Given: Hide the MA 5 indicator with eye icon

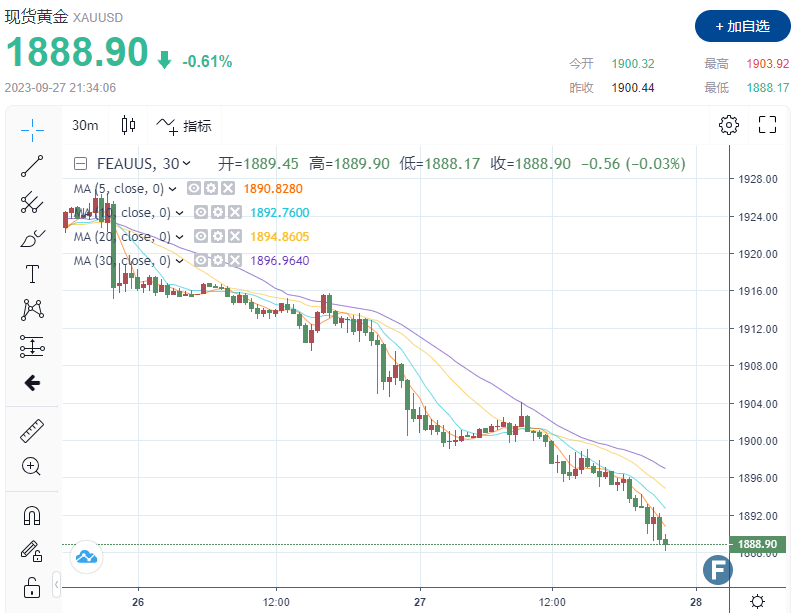Looking at the screenshot, I should pos(194,189).
